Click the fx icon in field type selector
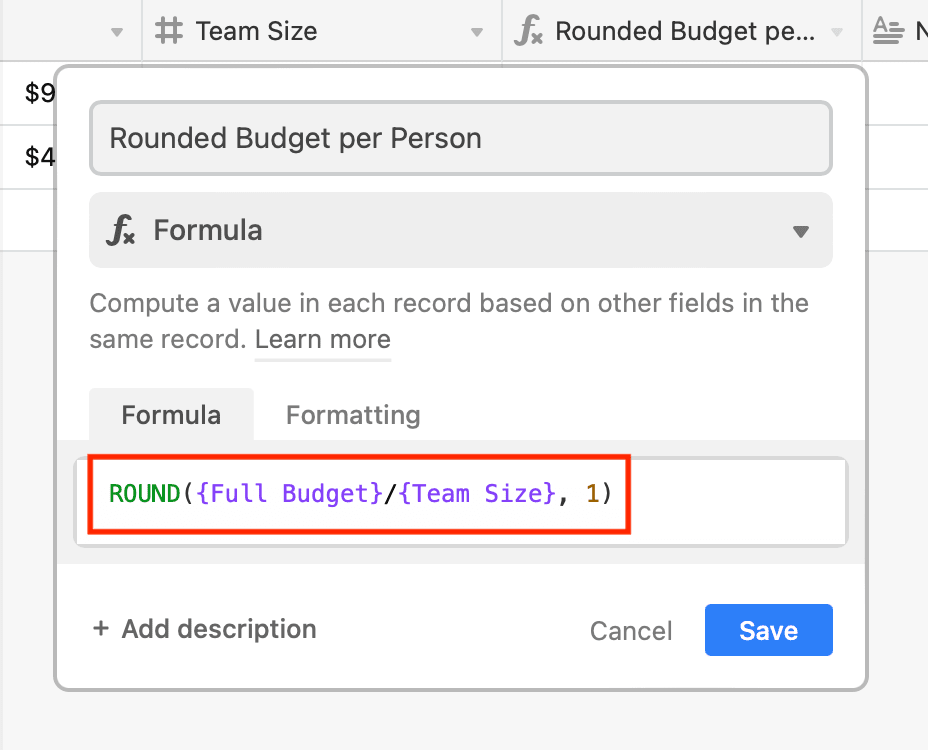Viewport: 928px width, 750px height. click(x=121, y=230)
